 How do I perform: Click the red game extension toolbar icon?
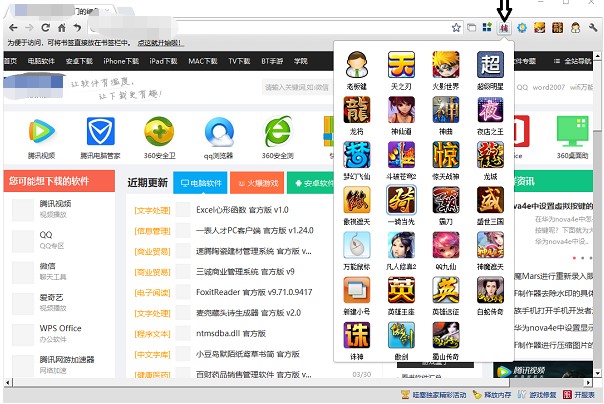point(504,28)
